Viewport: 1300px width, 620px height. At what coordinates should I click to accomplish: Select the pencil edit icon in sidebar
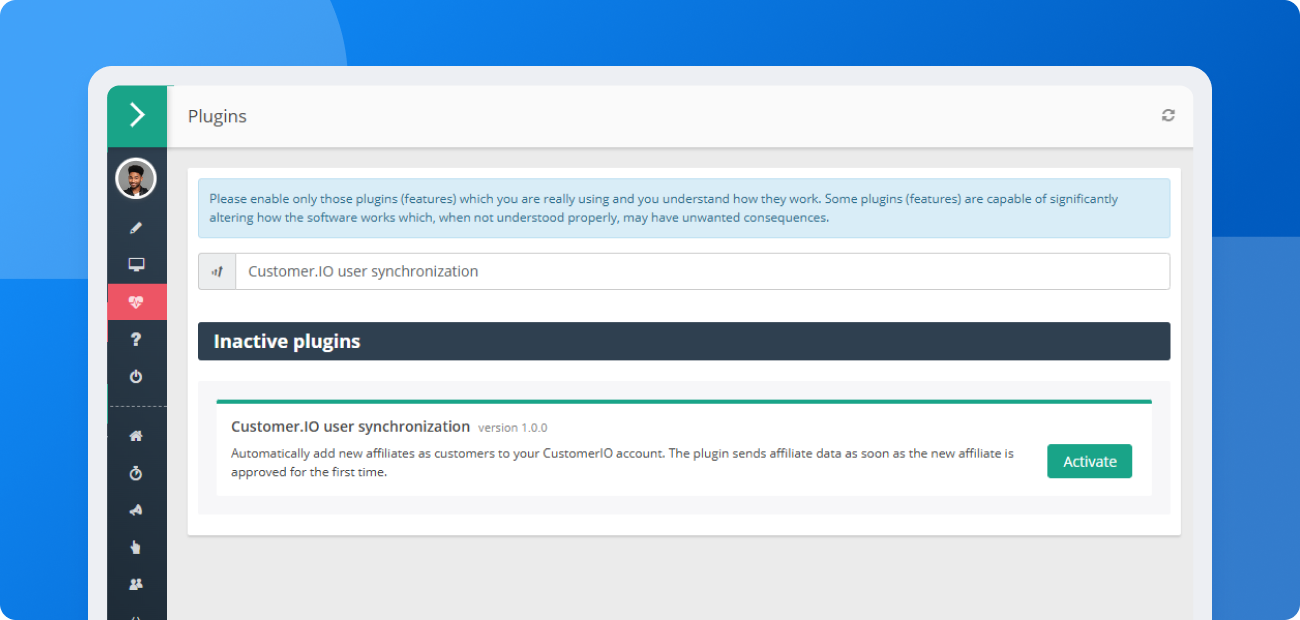click(x=136, y=227)
